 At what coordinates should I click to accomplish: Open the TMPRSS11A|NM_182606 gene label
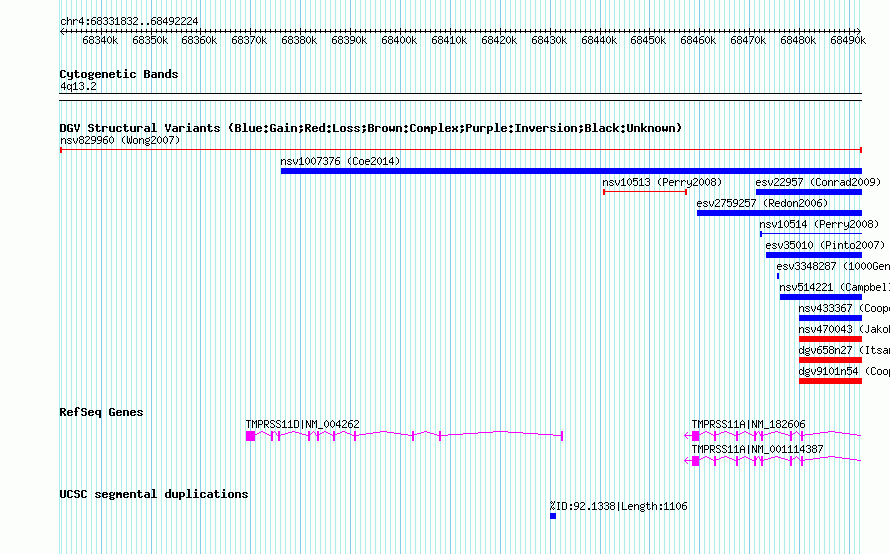748,424
